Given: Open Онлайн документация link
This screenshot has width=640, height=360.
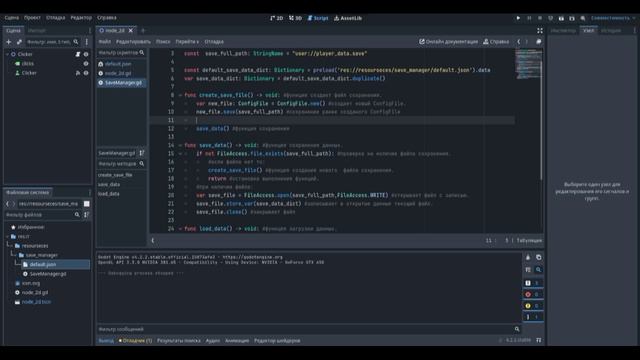Looking at the screenshot, I should [x=448, y=42].
